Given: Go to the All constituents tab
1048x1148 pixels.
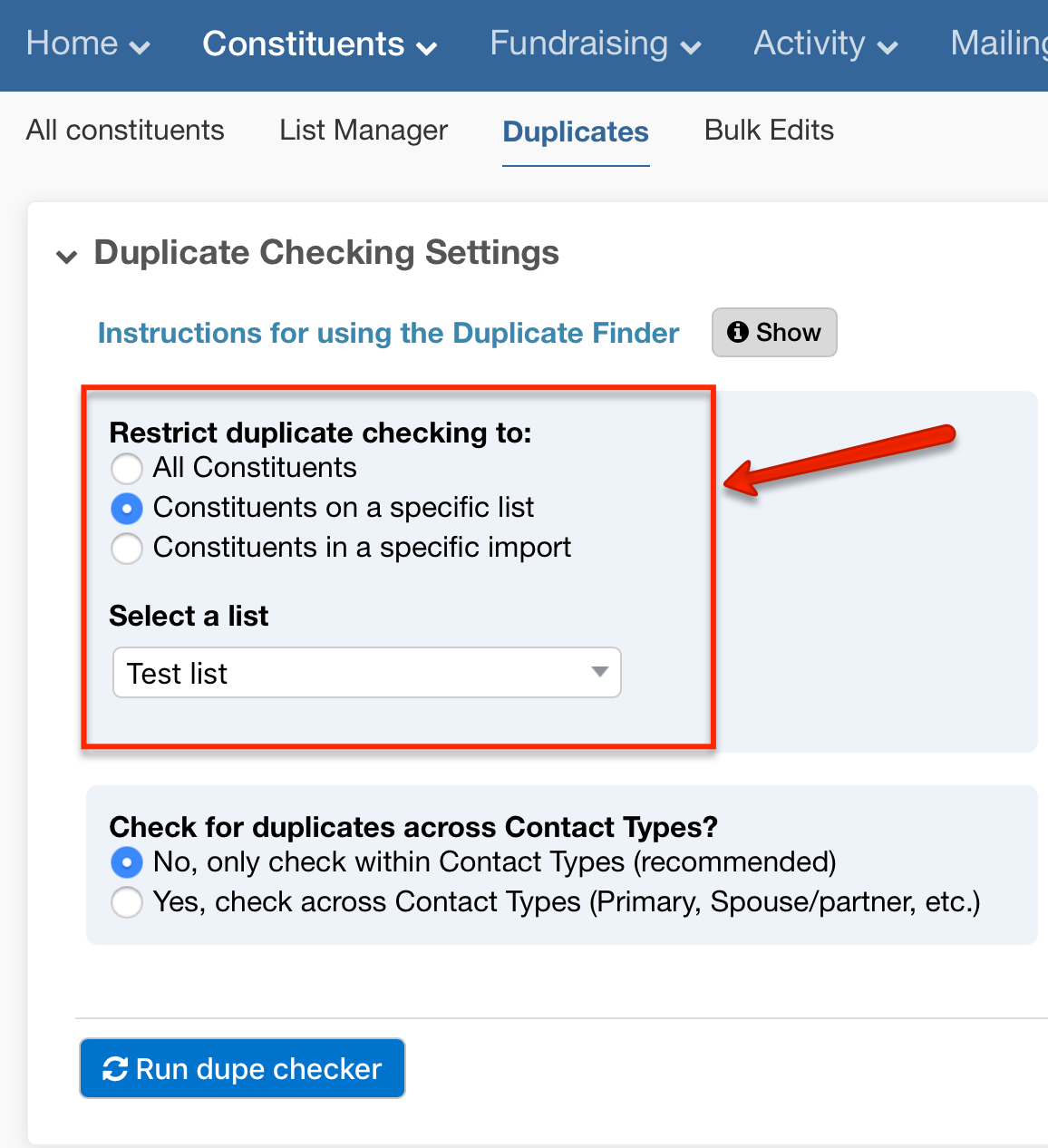Looking at the screenshot, I should (124, 131).
